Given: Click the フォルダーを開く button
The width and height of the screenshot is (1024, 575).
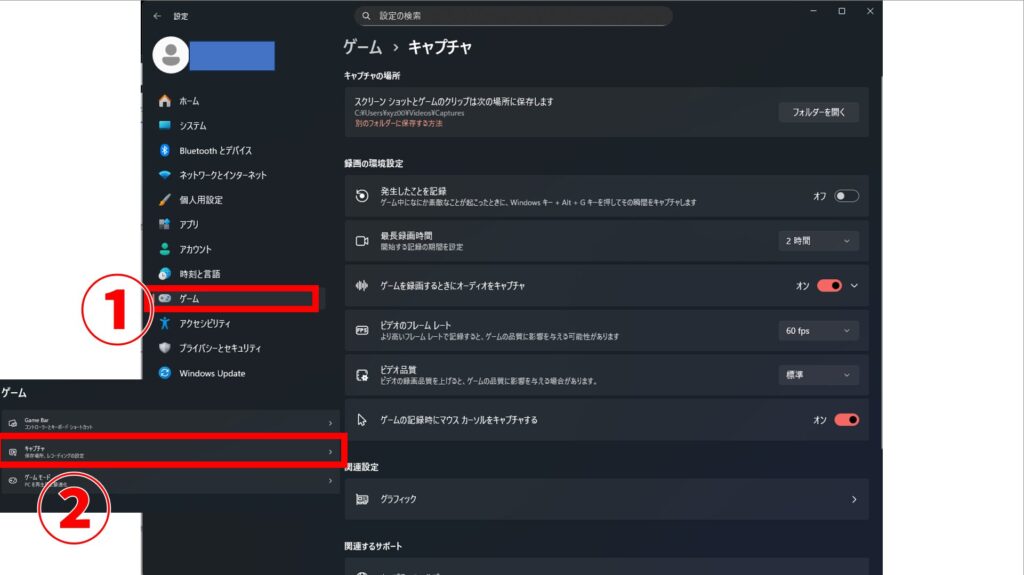Looking at the screenshot, I should click(x=818, y=112).
